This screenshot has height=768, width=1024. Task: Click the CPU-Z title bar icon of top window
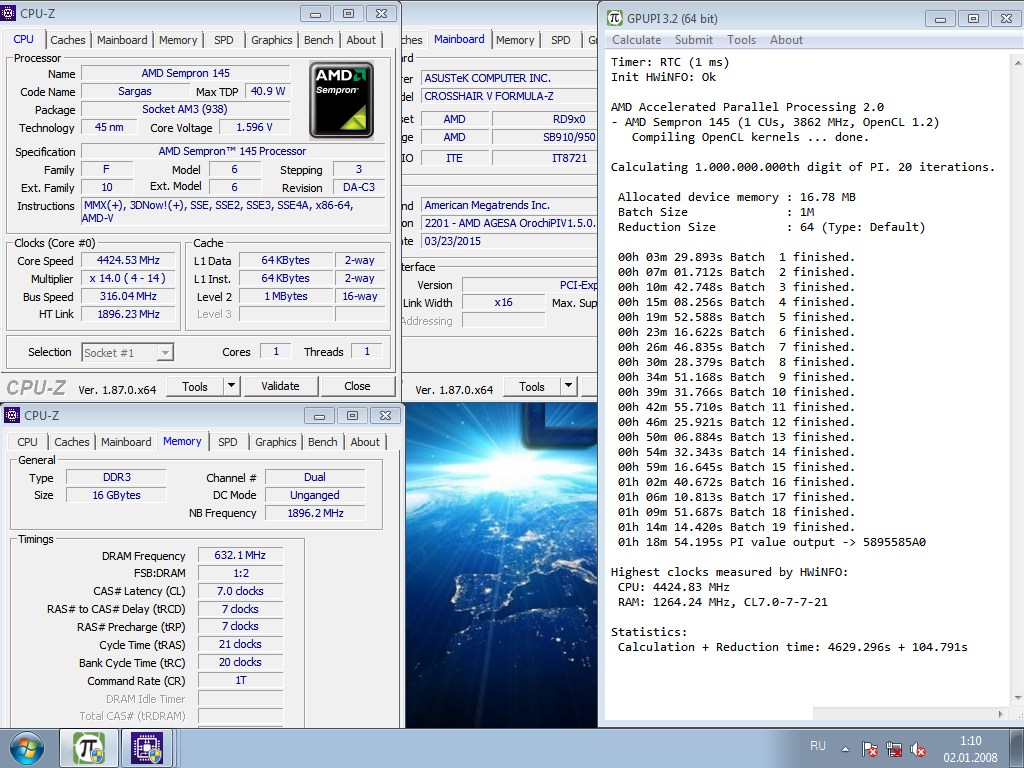point(8,13)
